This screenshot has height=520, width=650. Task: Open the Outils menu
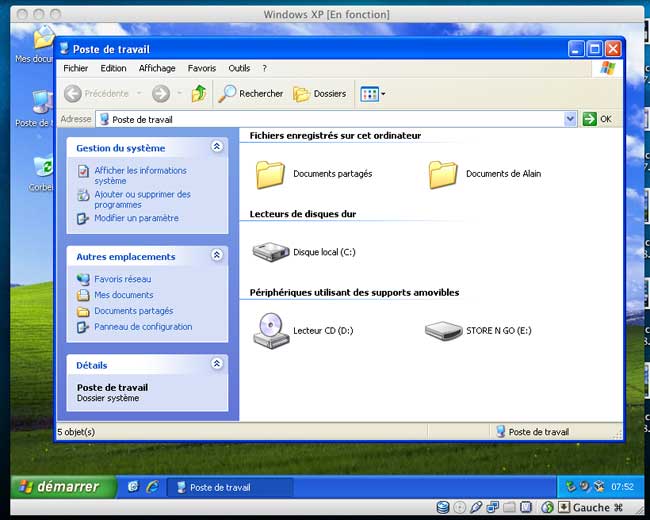pos(239,68)
